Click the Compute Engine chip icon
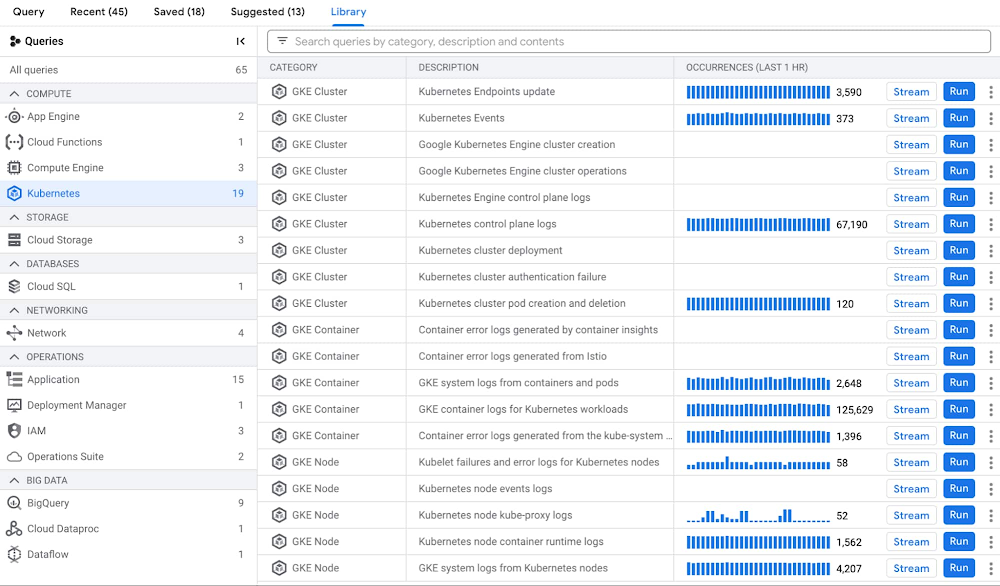This screenshot has height=586, width=1000. point(13,167)
